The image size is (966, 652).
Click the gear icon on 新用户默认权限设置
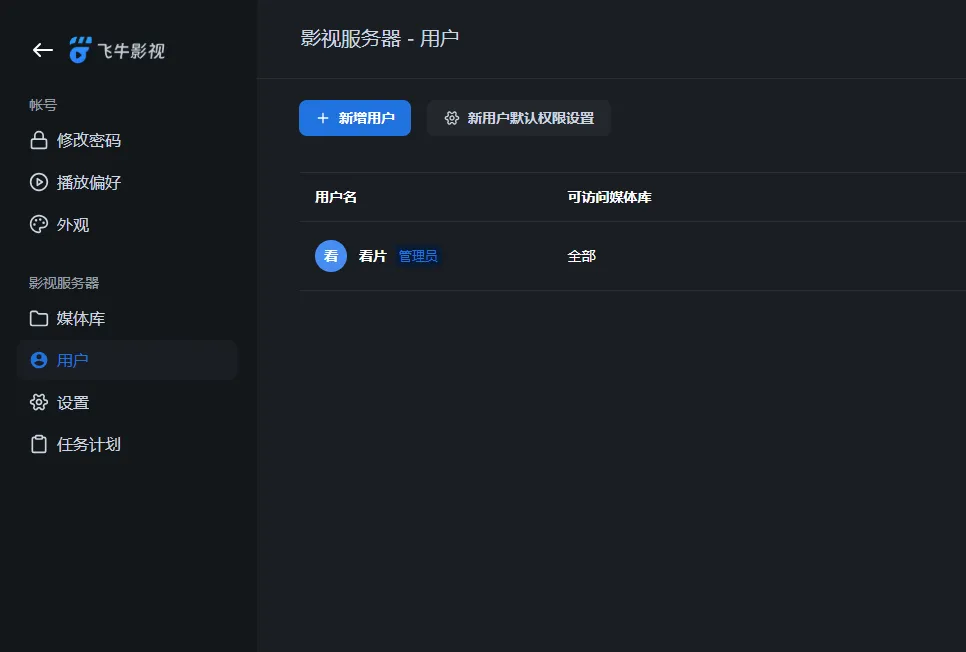coord(452,117)
